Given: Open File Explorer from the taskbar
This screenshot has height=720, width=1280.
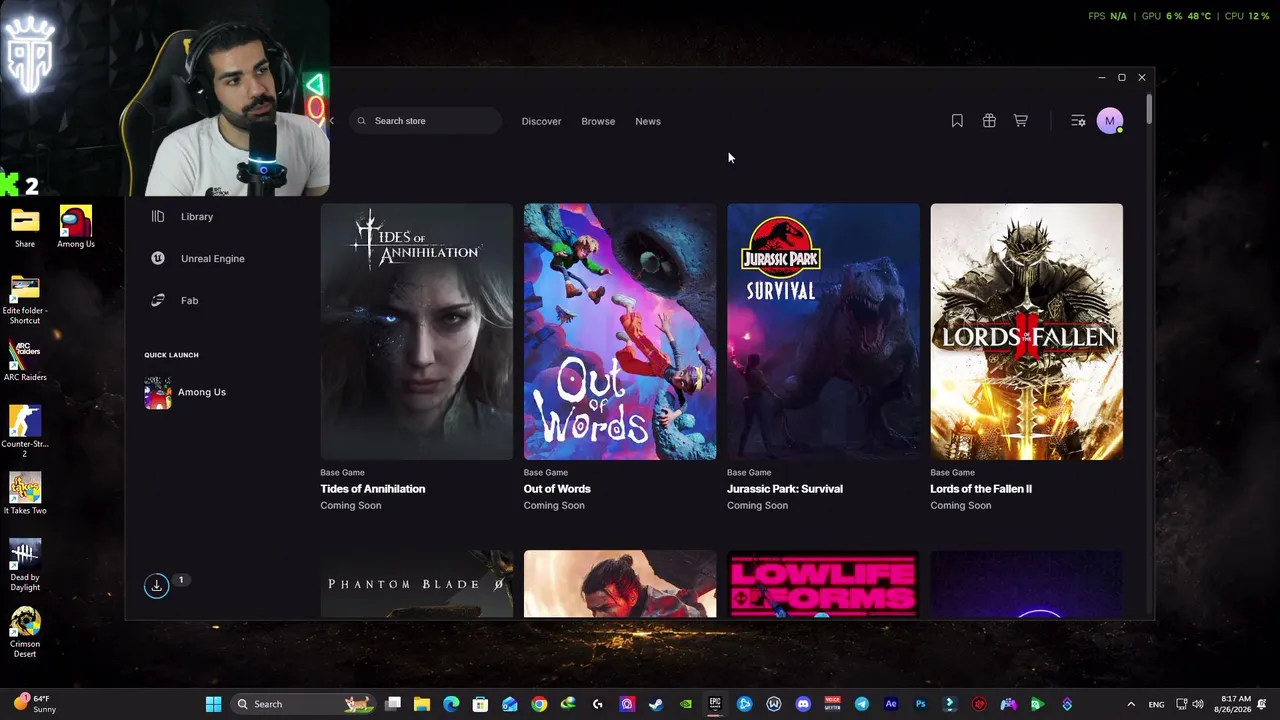Looking at the screenshot, I should (422, 704).
